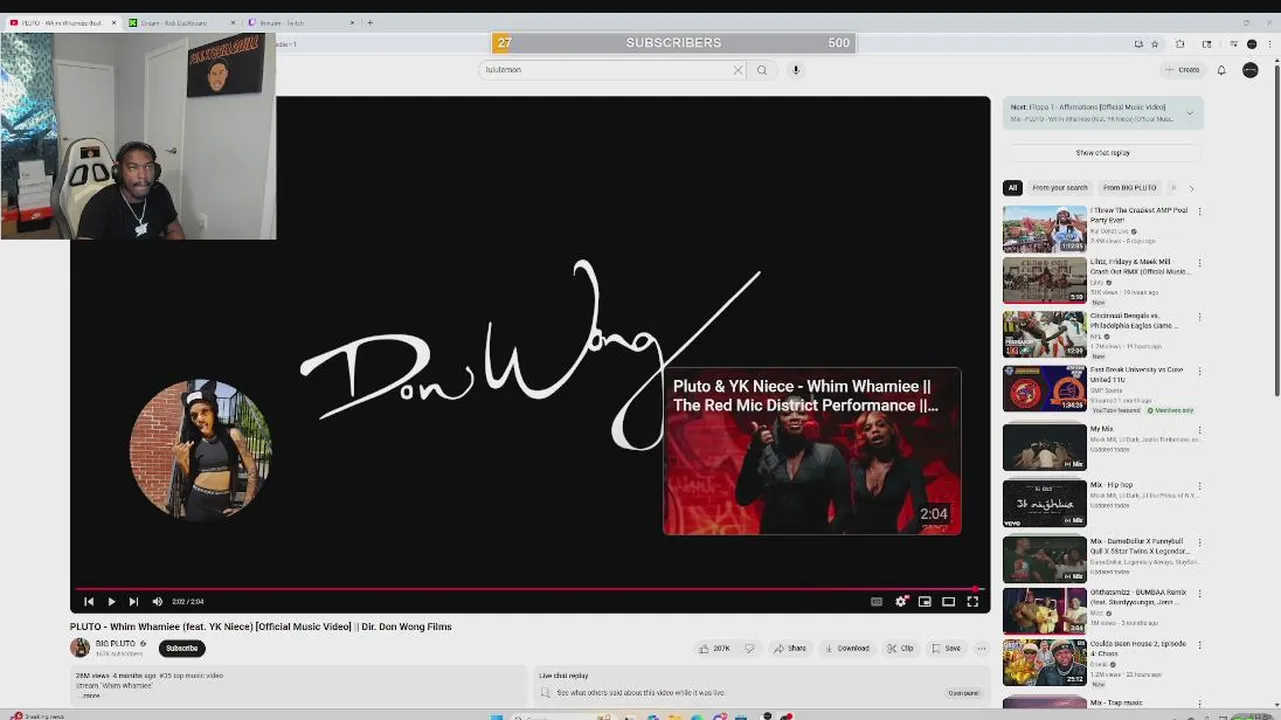Open notifications bell
This screenshot has height=720, width=1281.
[x=1221, y=70]
